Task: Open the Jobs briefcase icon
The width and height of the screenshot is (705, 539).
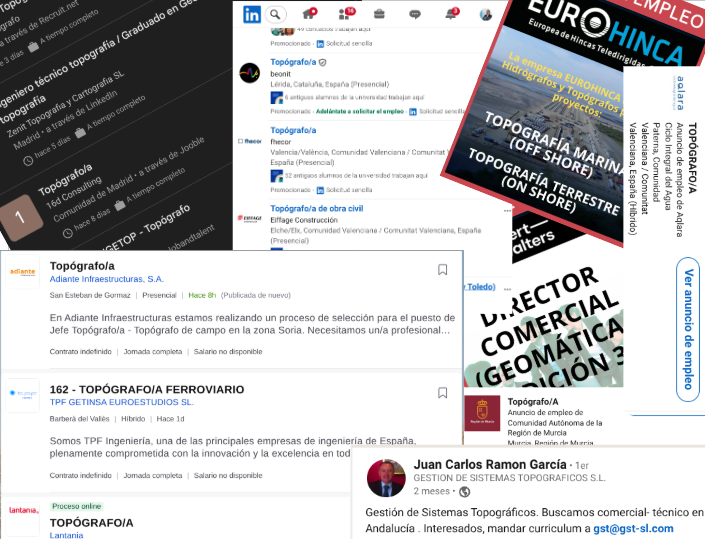Action: pos(380,14)
